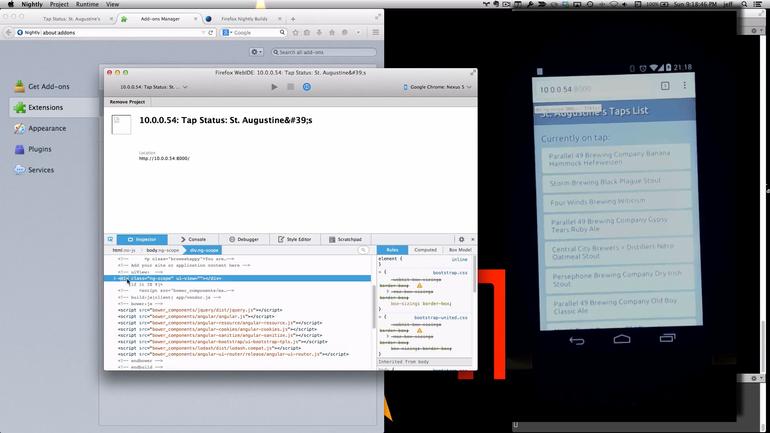Select the jquery.js script line

(x=200, y=310)
